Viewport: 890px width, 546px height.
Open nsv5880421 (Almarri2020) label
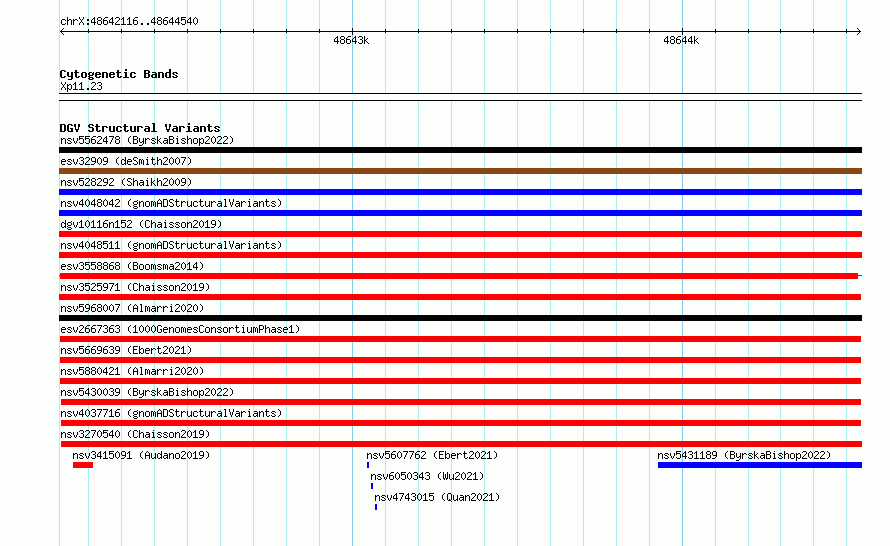point(132,371)
